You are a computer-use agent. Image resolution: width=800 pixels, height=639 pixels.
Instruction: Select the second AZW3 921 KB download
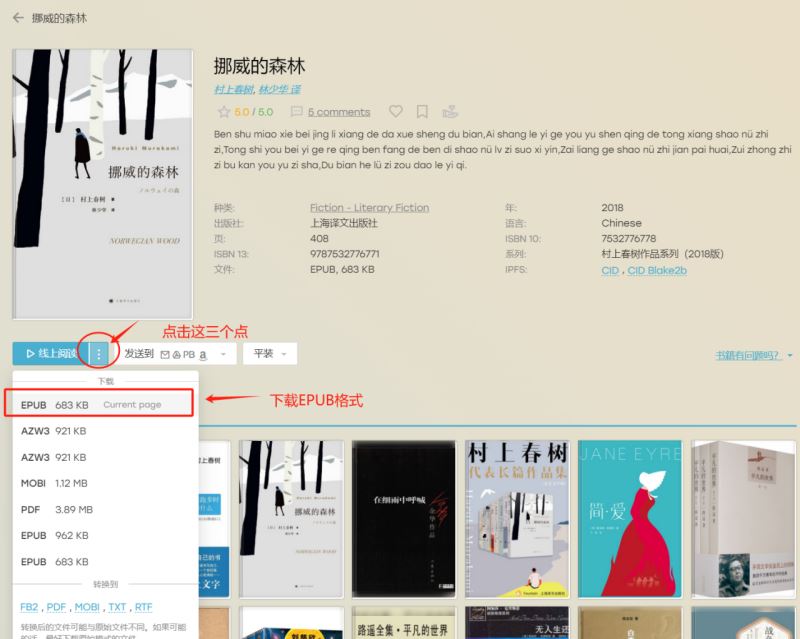pos(105,457)
